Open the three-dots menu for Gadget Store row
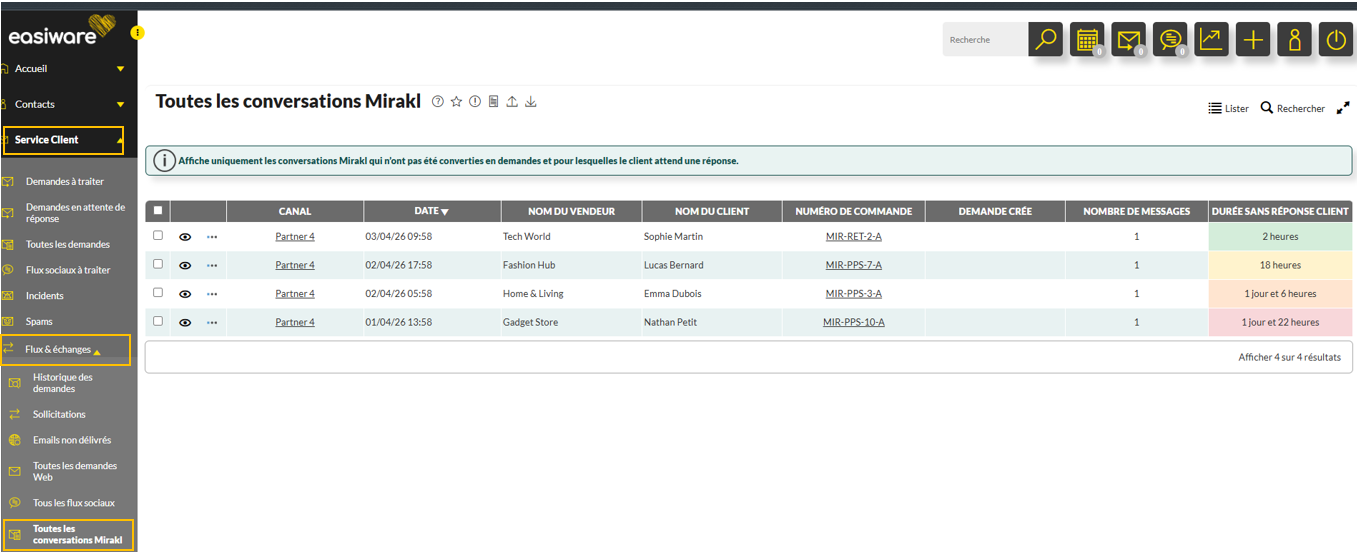 point(212,323)
